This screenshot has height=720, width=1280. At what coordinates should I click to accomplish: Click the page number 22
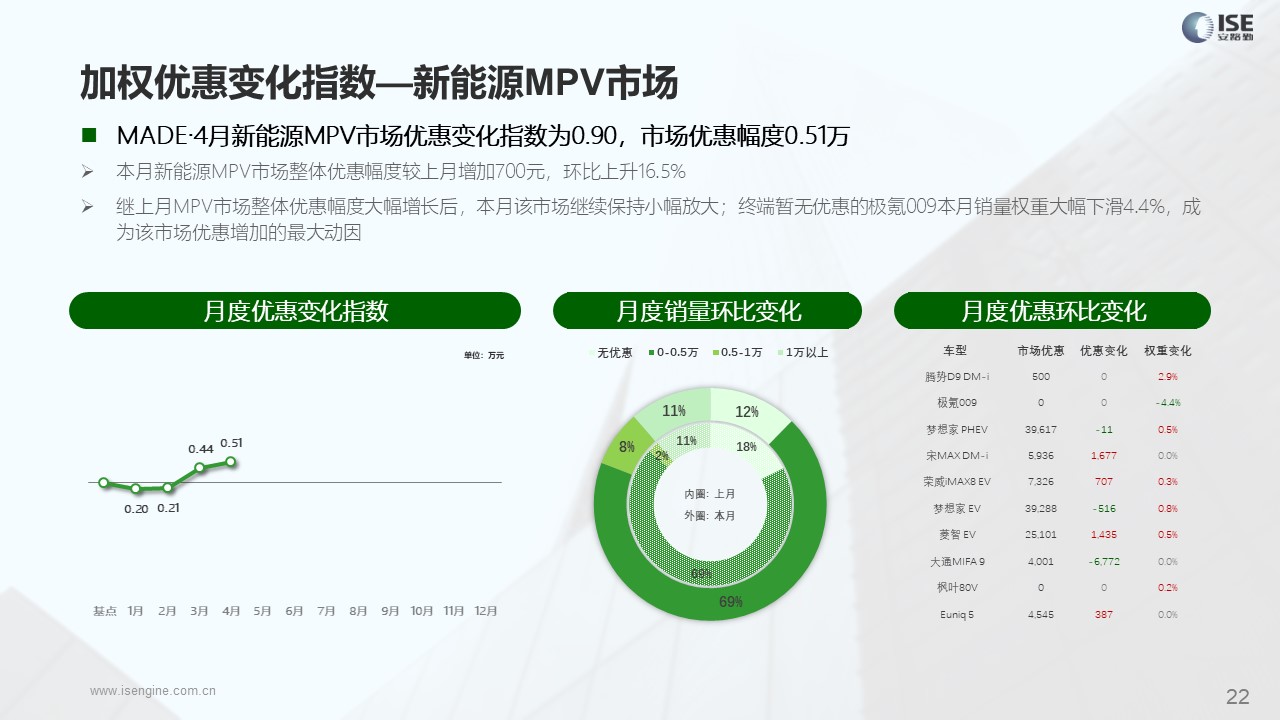(1238, 696)
